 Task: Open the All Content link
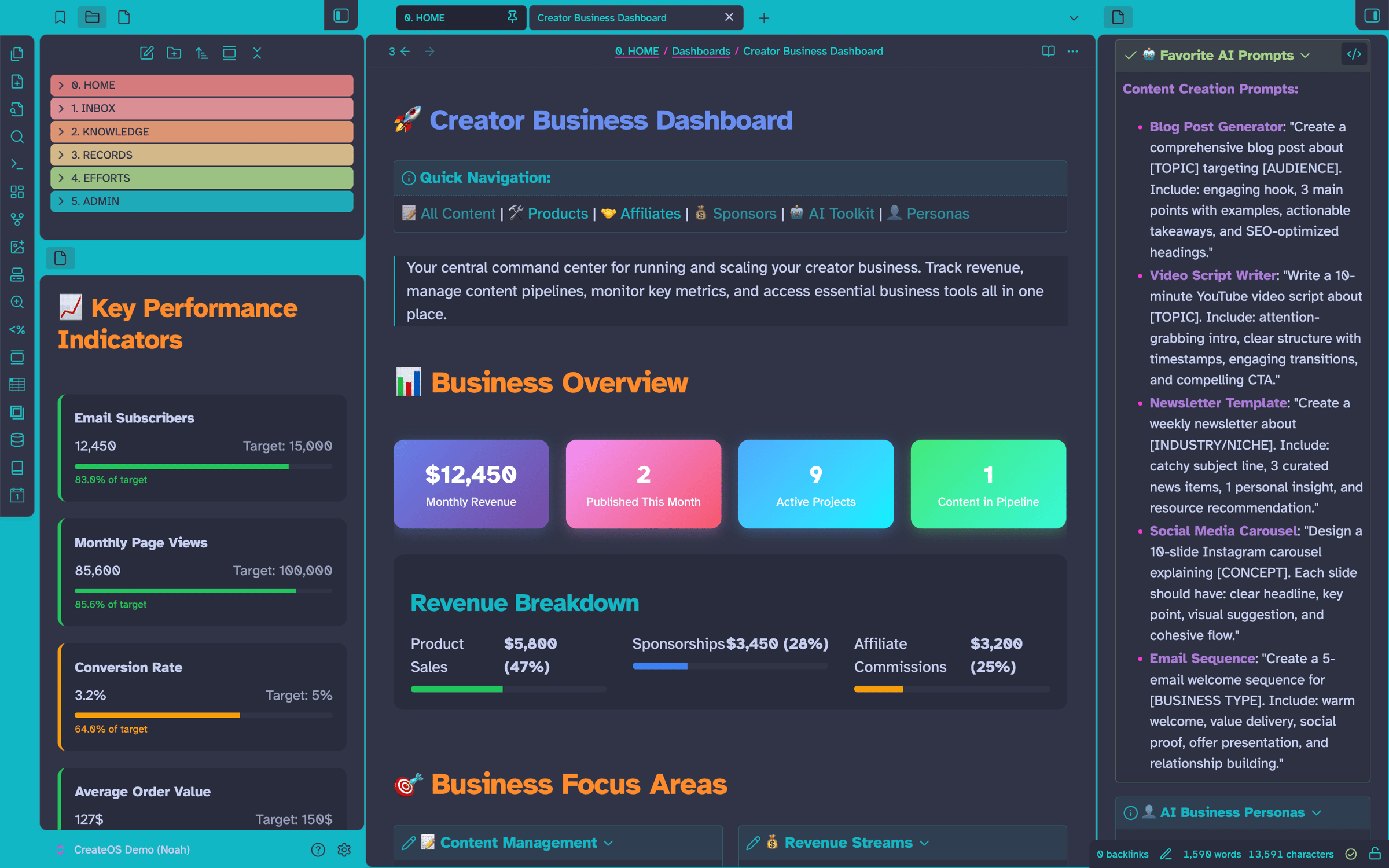tap(458, 214)
